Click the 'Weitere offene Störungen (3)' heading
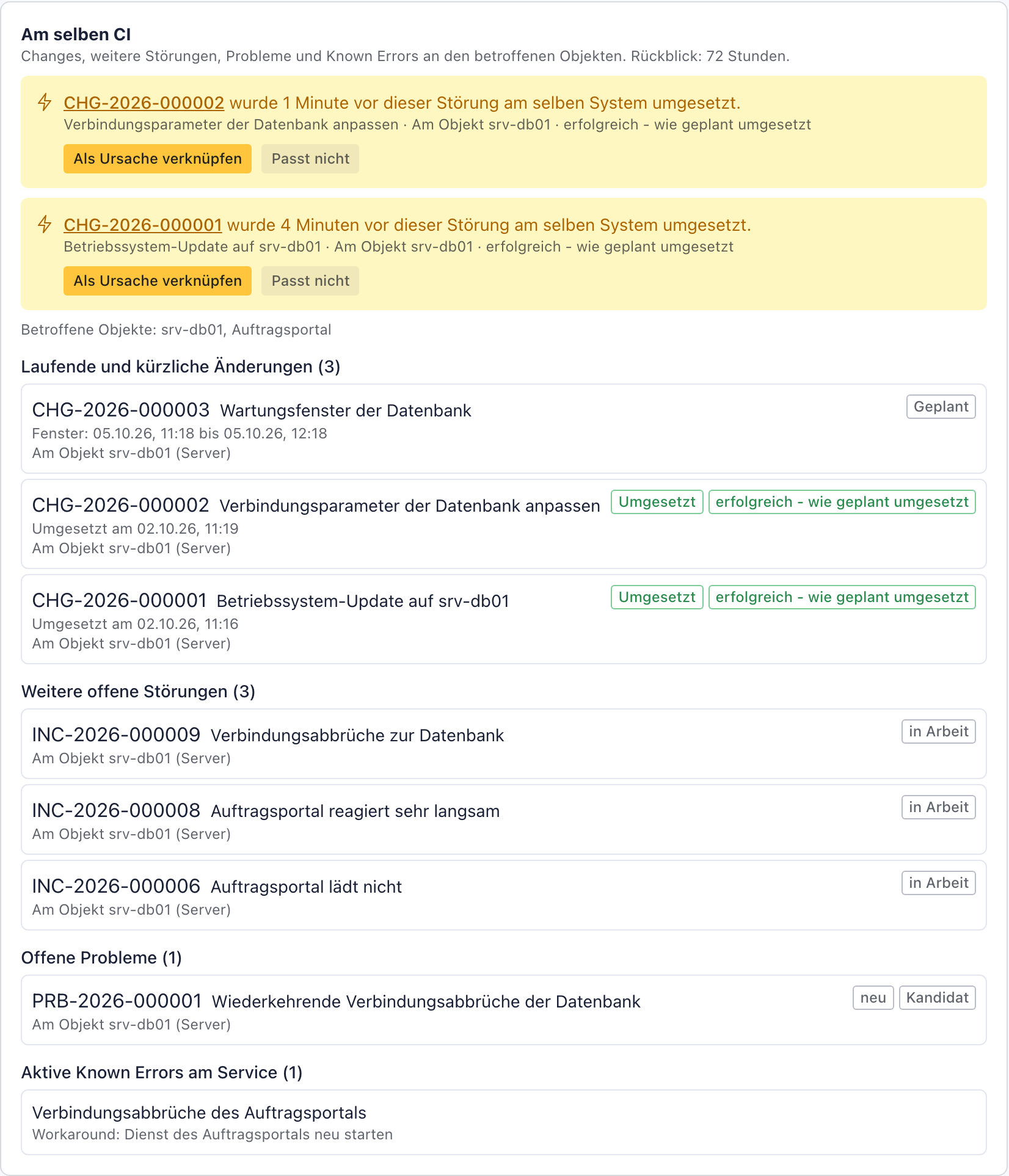This screenshot has height=1176, width=1009. point(138,691)
